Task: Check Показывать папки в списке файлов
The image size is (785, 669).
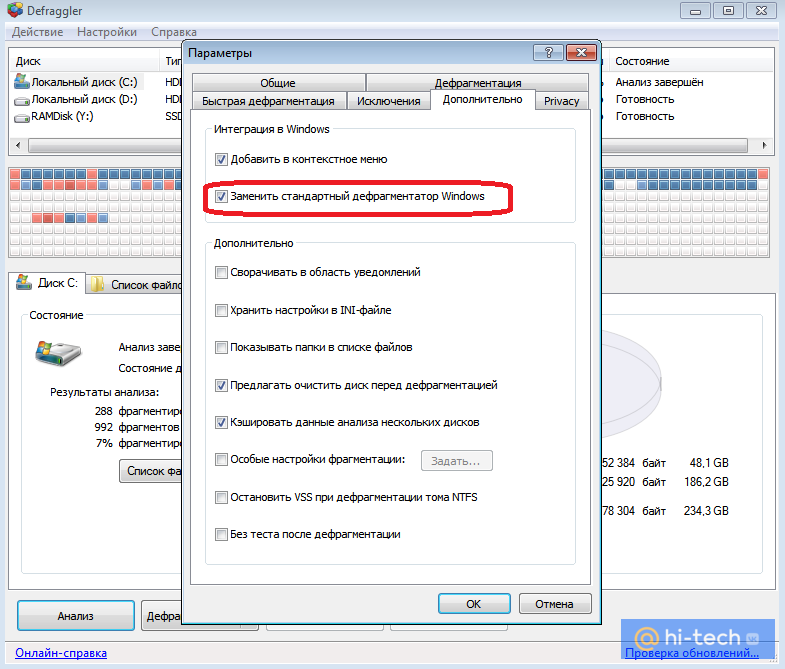Action: click(221, 348)
